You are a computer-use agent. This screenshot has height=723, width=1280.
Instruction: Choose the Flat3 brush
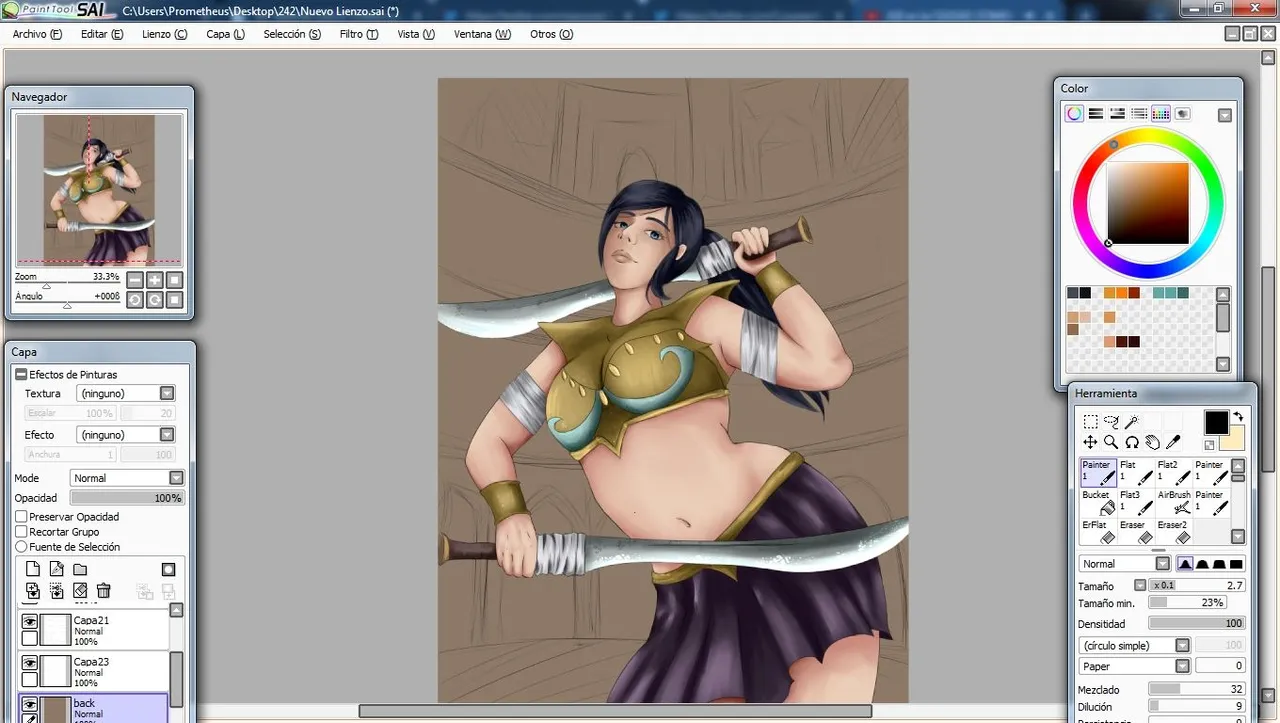[1136, 501]
